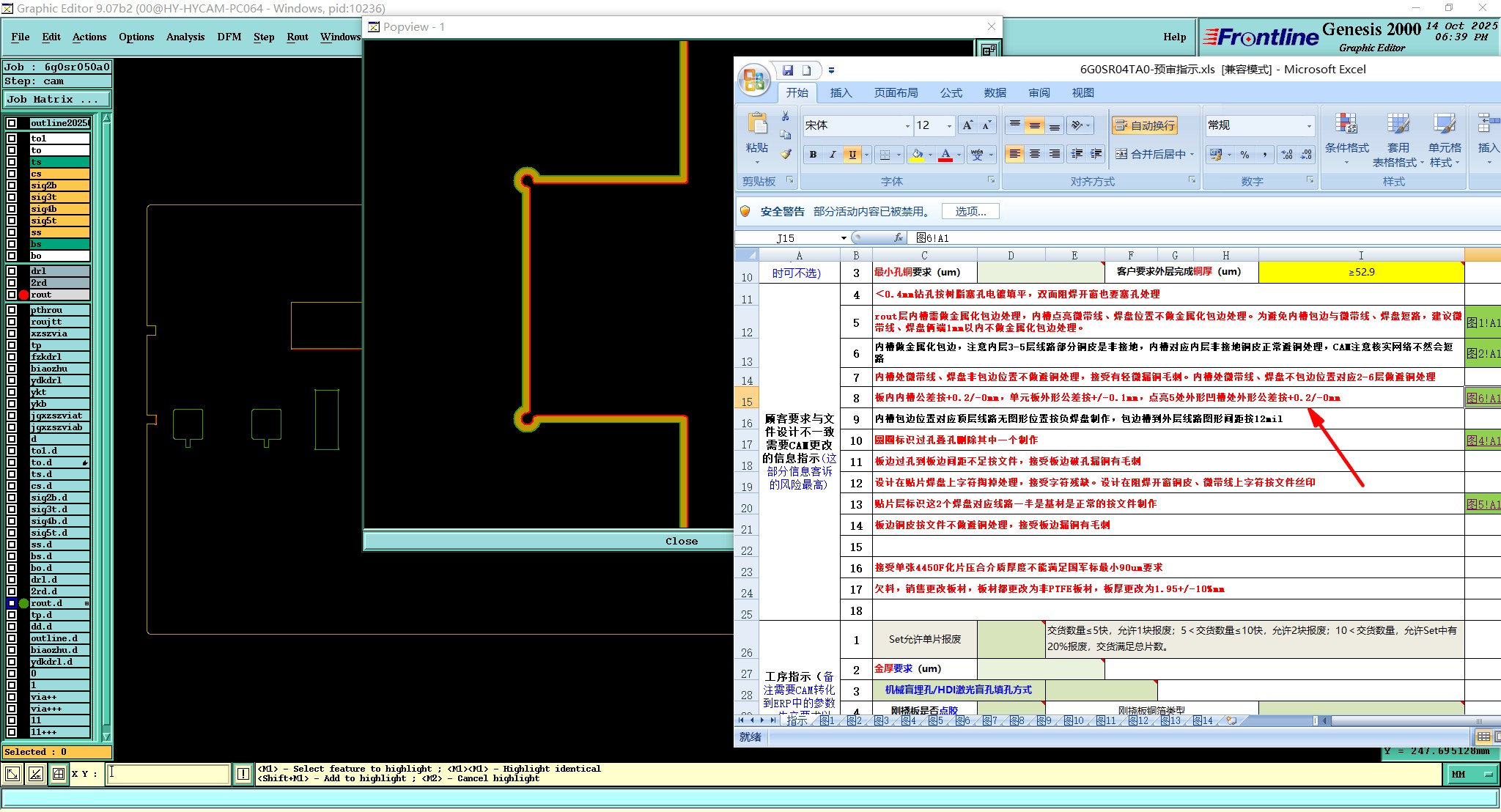Click the Cut scissors icon
This screenshot has width=1501, height=812.
pyautogui.click(x=786, y=117)
